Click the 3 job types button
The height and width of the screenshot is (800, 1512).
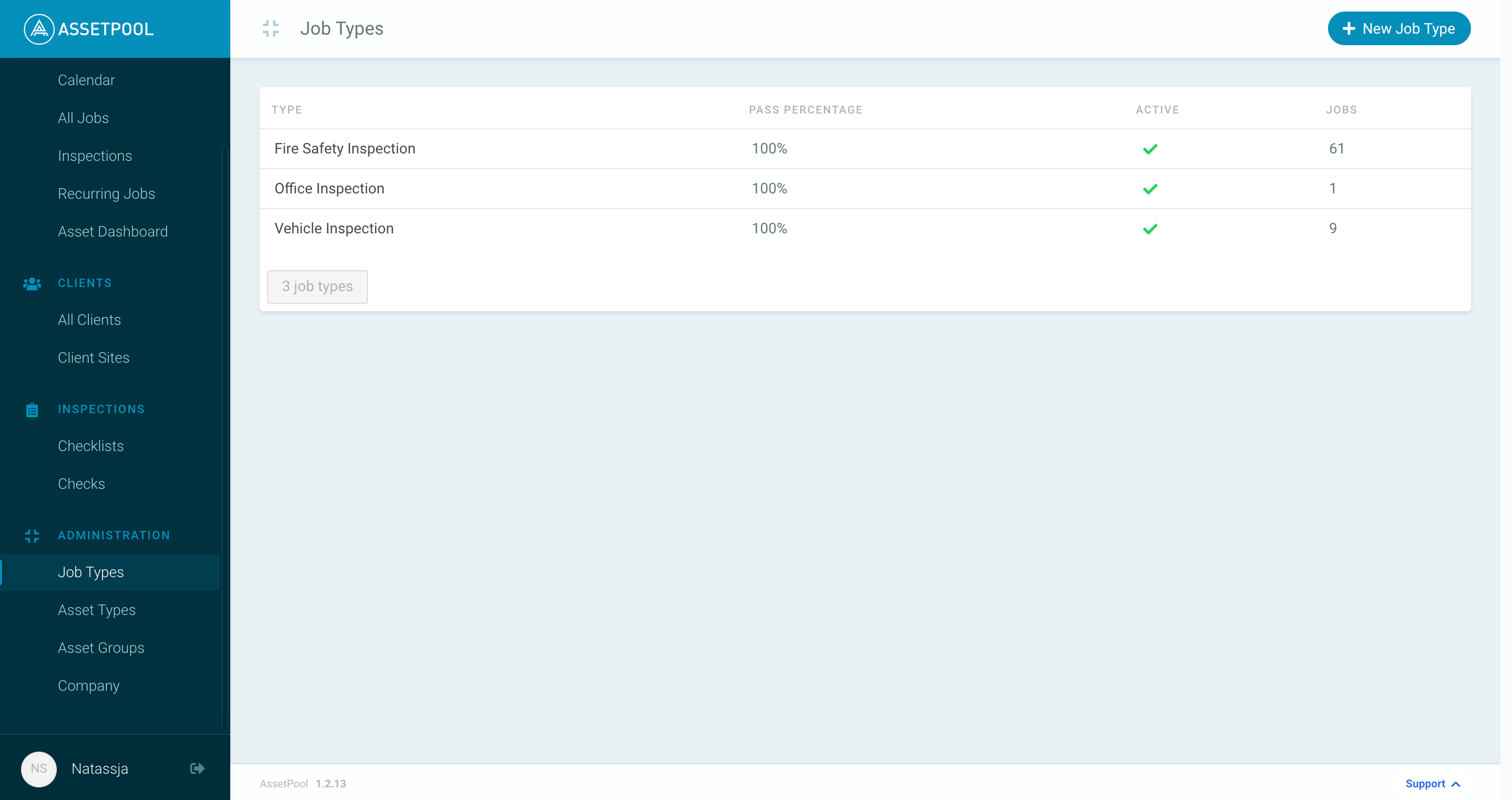coord(317,286)
